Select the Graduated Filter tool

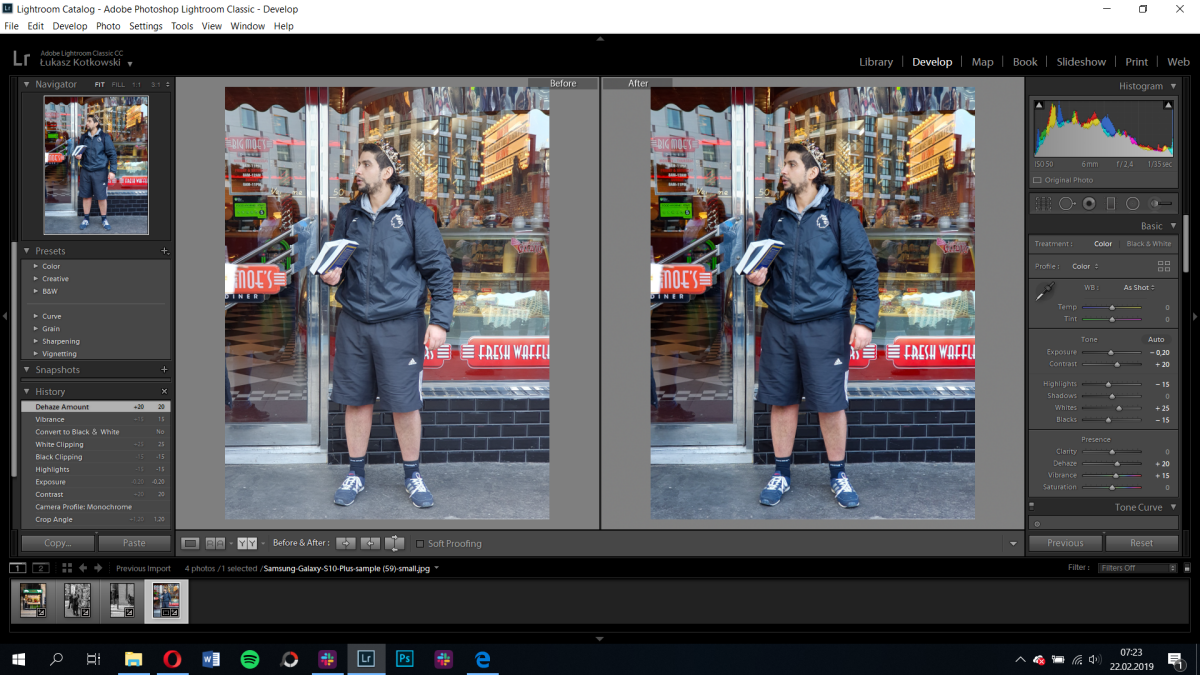pos(1110,203)
